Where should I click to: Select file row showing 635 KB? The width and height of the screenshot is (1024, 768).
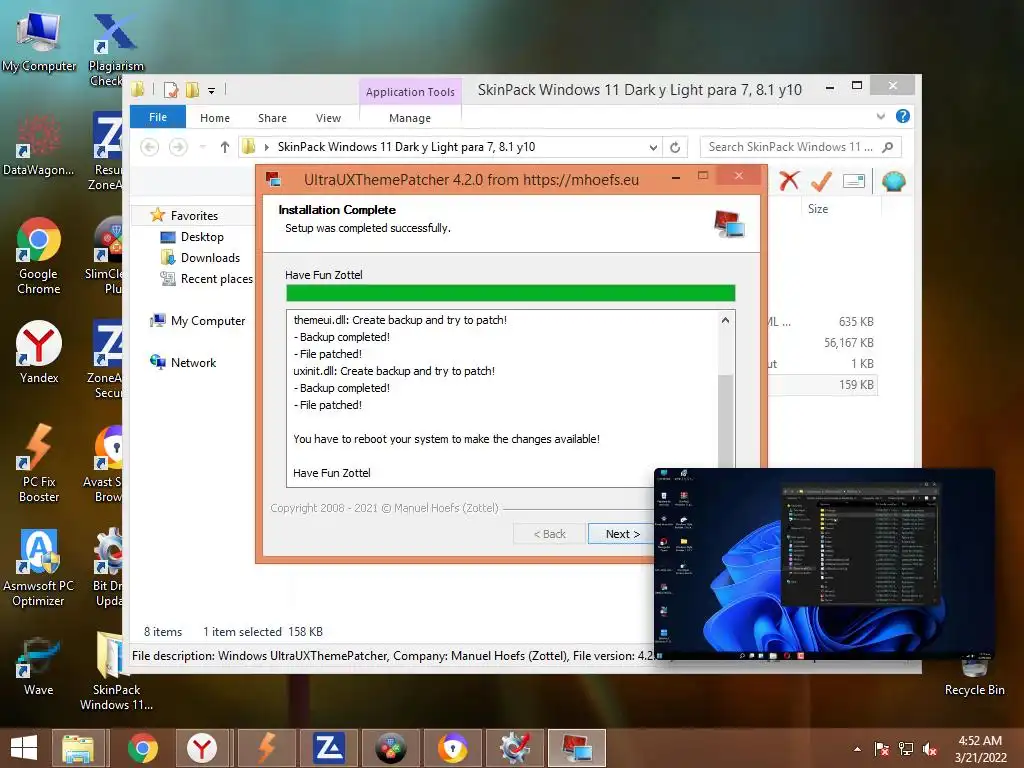822,322
